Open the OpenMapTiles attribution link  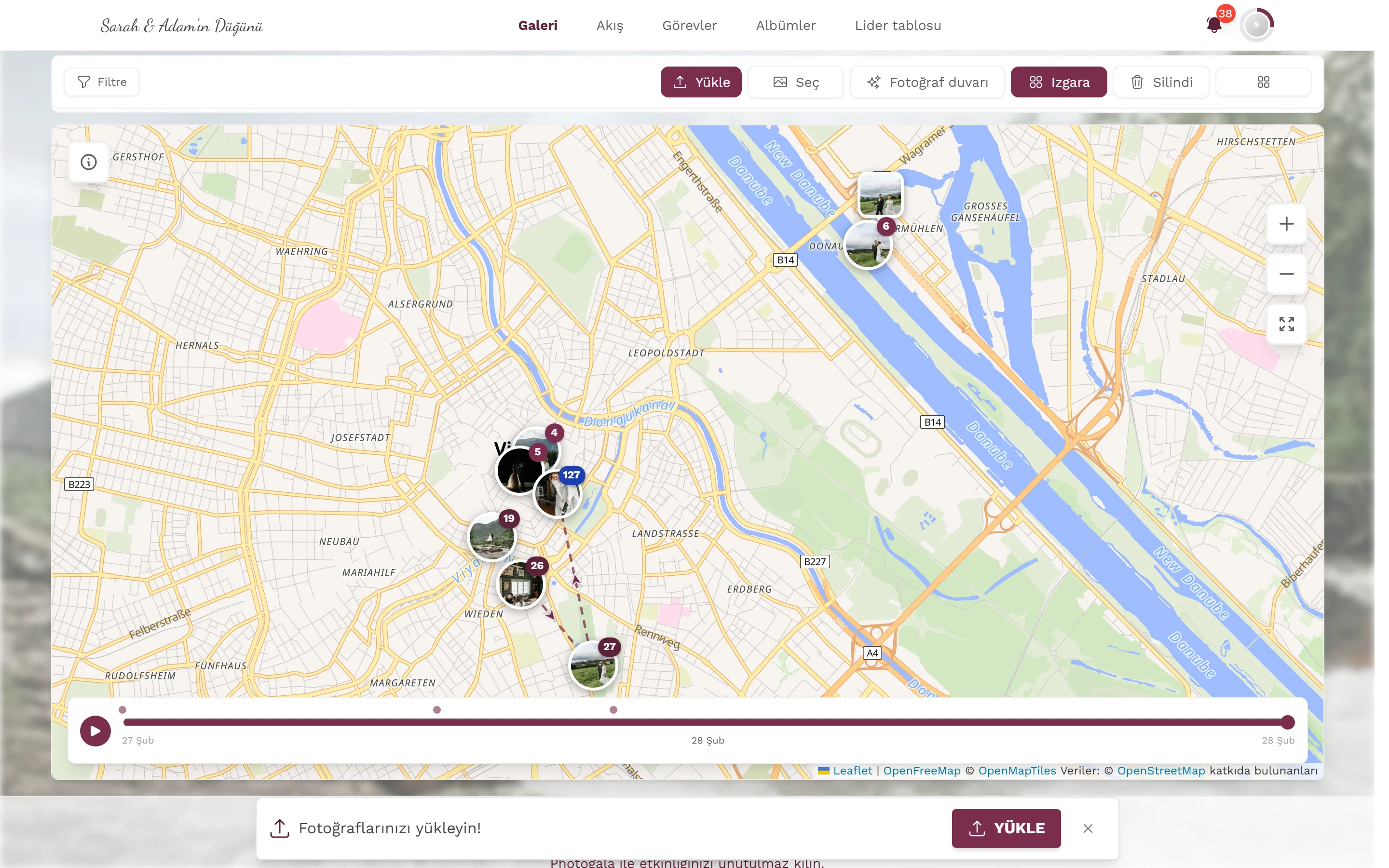click(x=1017, y=771)
